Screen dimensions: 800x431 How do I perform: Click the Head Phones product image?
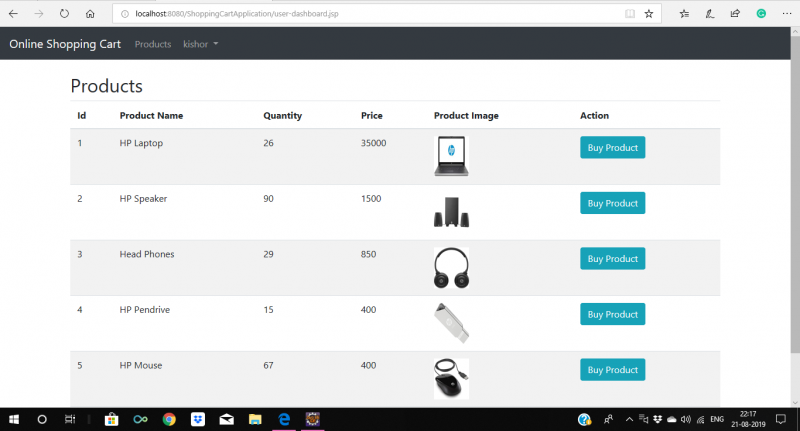pyautogui.click(x=451, y=268)
